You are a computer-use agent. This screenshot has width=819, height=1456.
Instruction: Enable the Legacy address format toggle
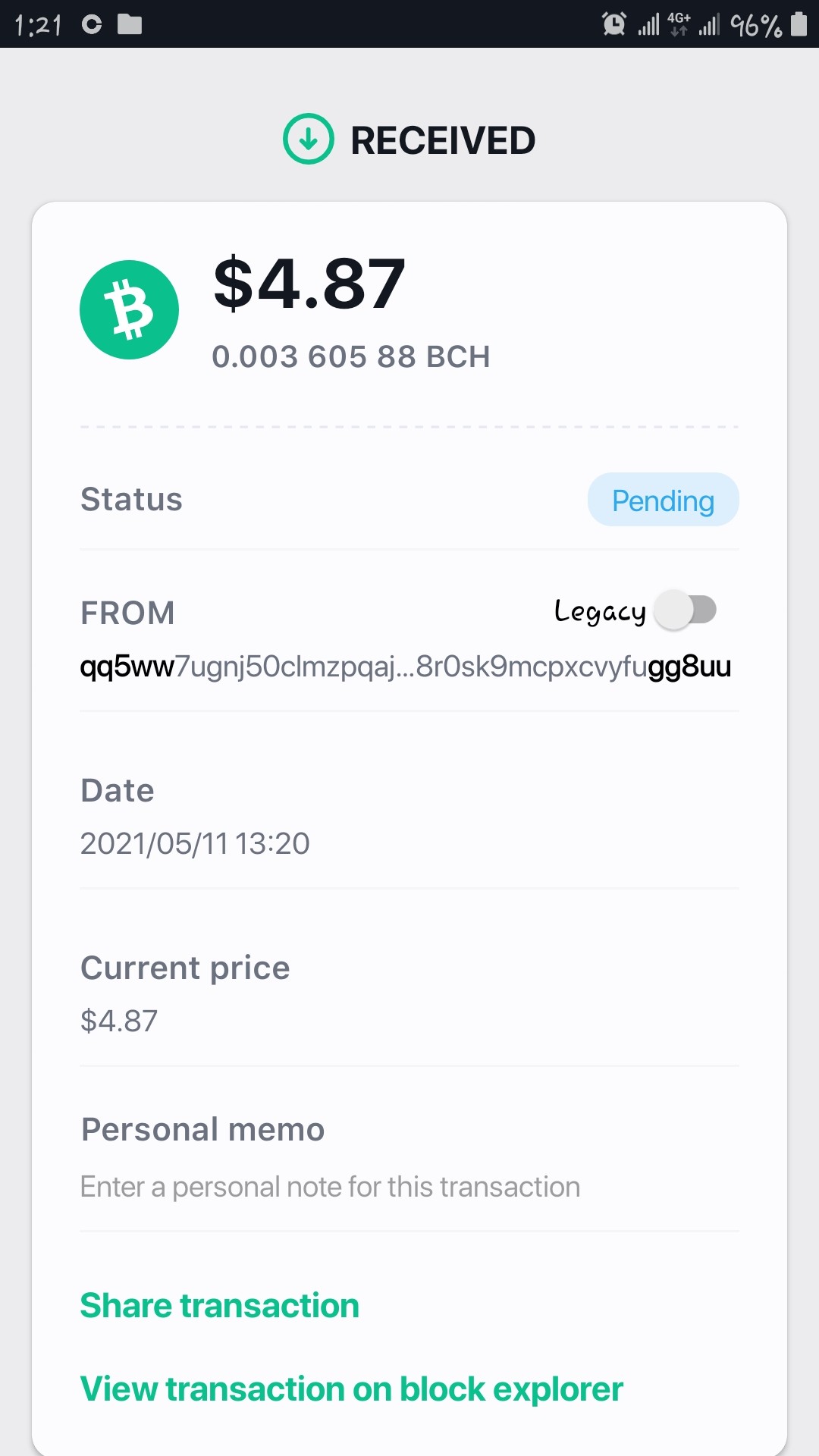coord(686,610)
